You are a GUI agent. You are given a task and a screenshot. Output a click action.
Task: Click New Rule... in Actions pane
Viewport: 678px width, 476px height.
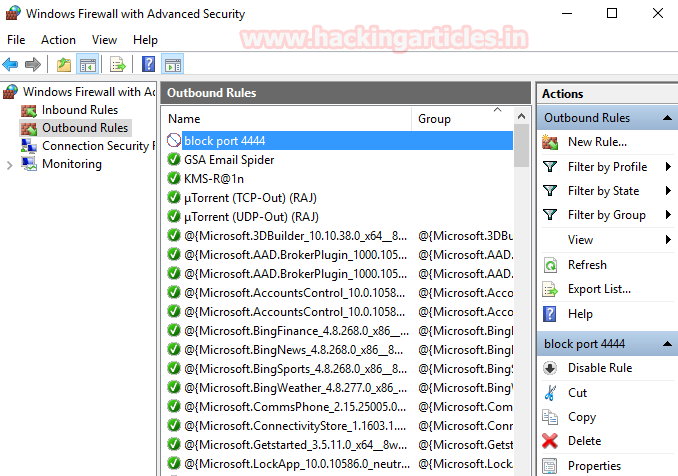tap(597, 143)
